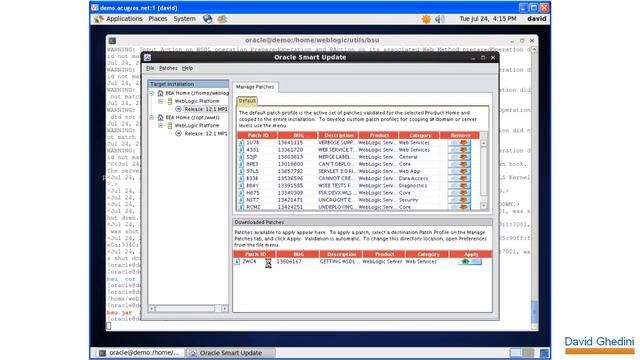Click terminal window icon in title bar
The image size is (640, 360).
(x=112, y=40)
